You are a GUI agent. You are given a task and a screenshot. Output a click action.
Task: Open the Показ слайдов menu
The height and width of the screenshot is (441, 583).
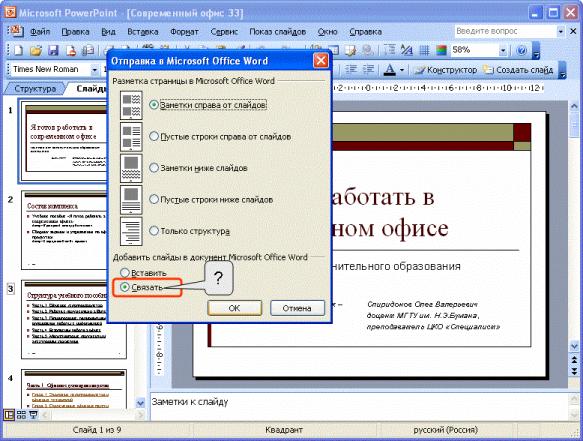277,32
